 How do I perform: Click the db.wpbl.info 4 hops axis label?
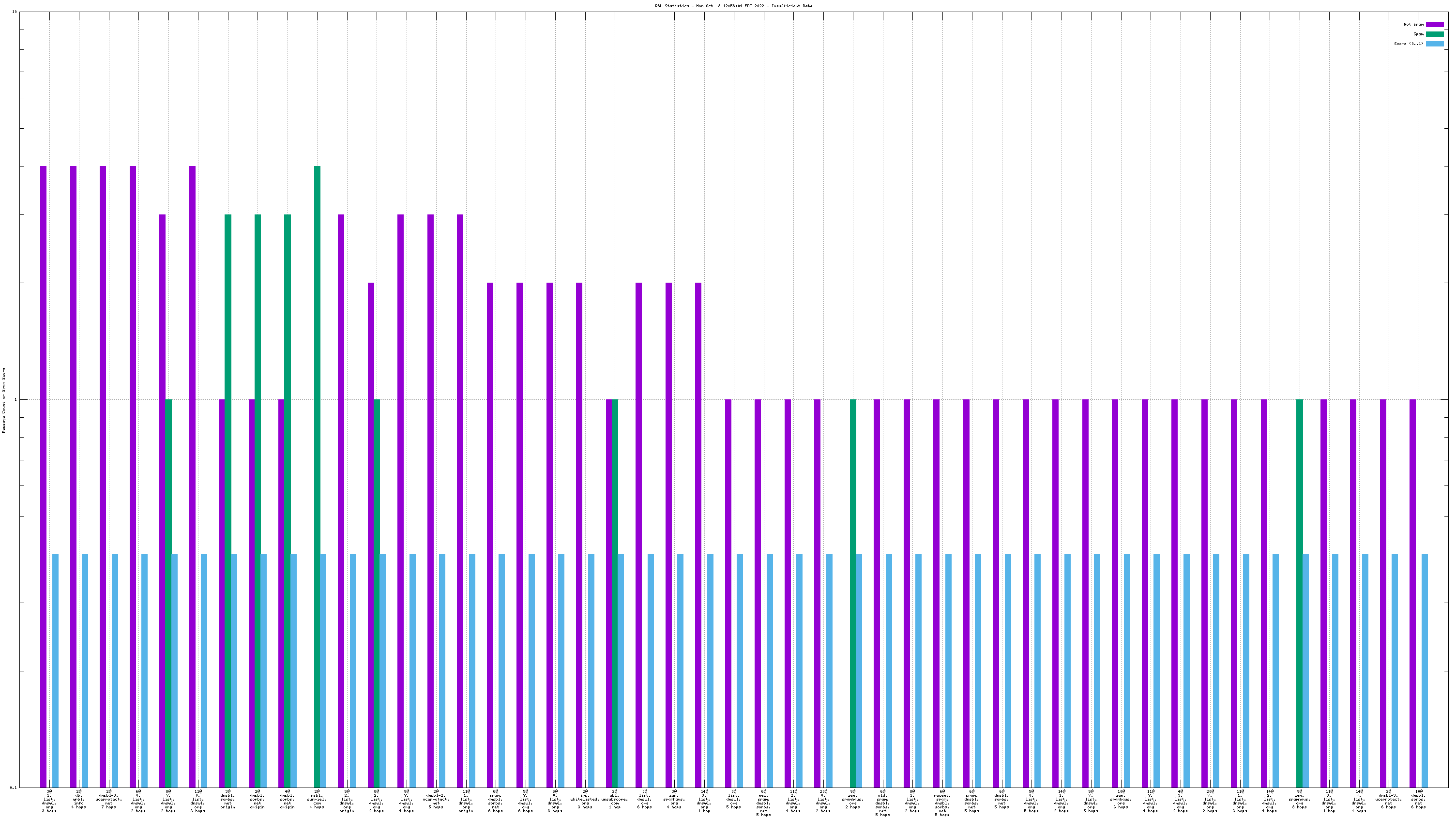[x=78, y=799]
